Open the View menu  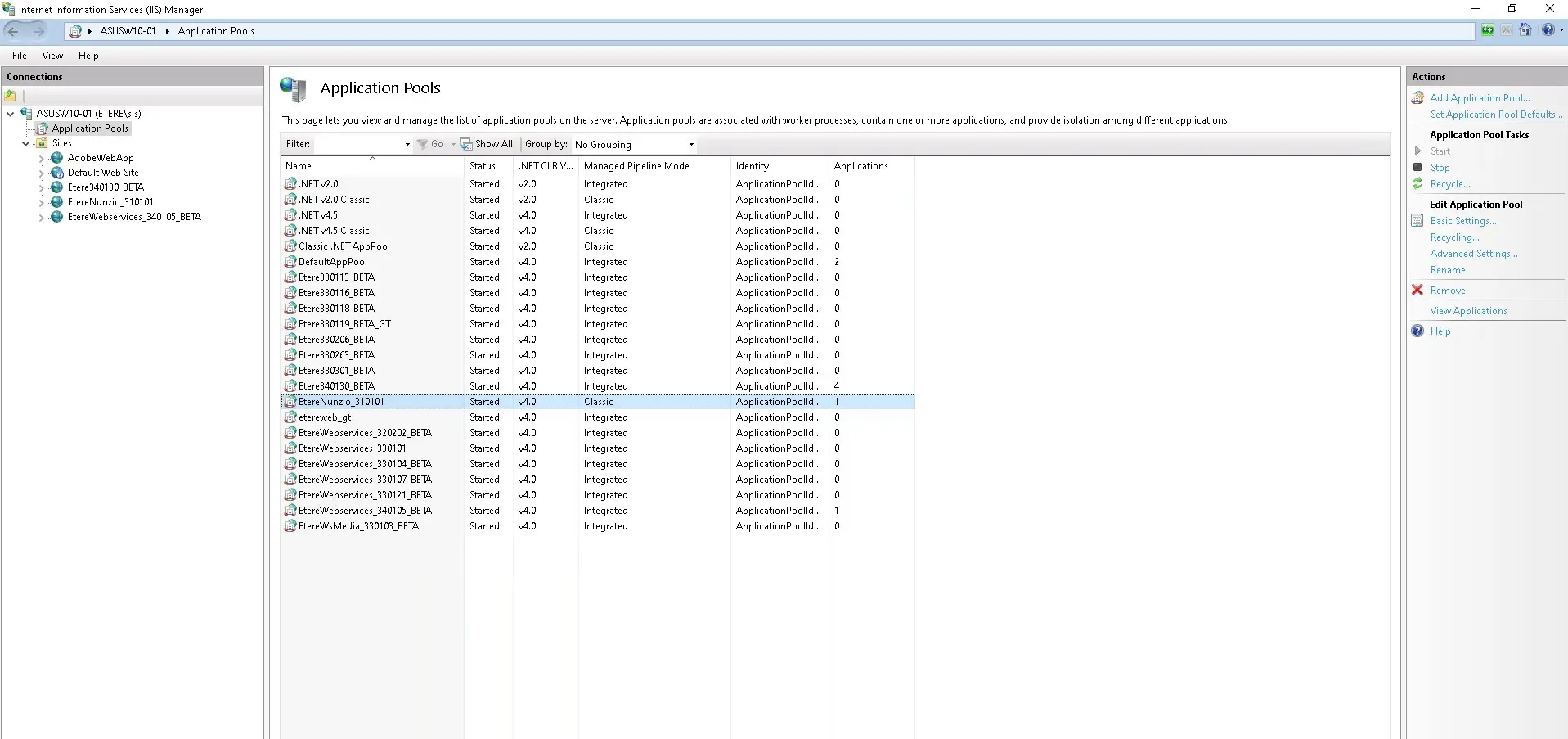click(x=52, y=56)
